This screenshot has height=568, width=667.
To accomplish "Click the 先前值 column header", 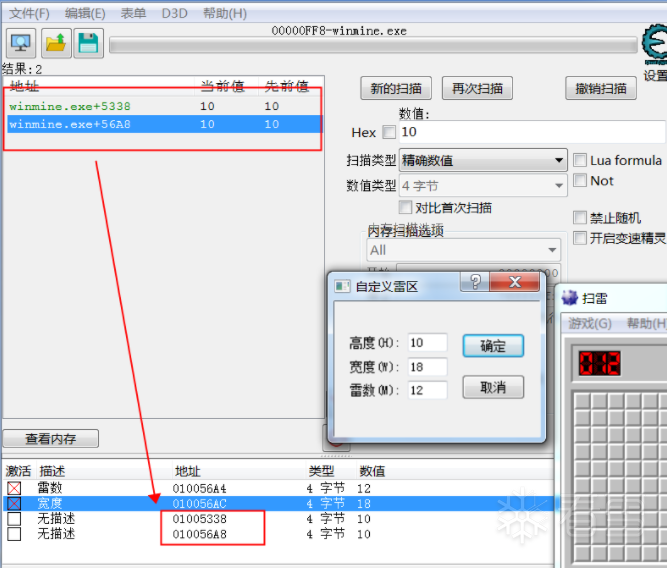I will (287, 86).
